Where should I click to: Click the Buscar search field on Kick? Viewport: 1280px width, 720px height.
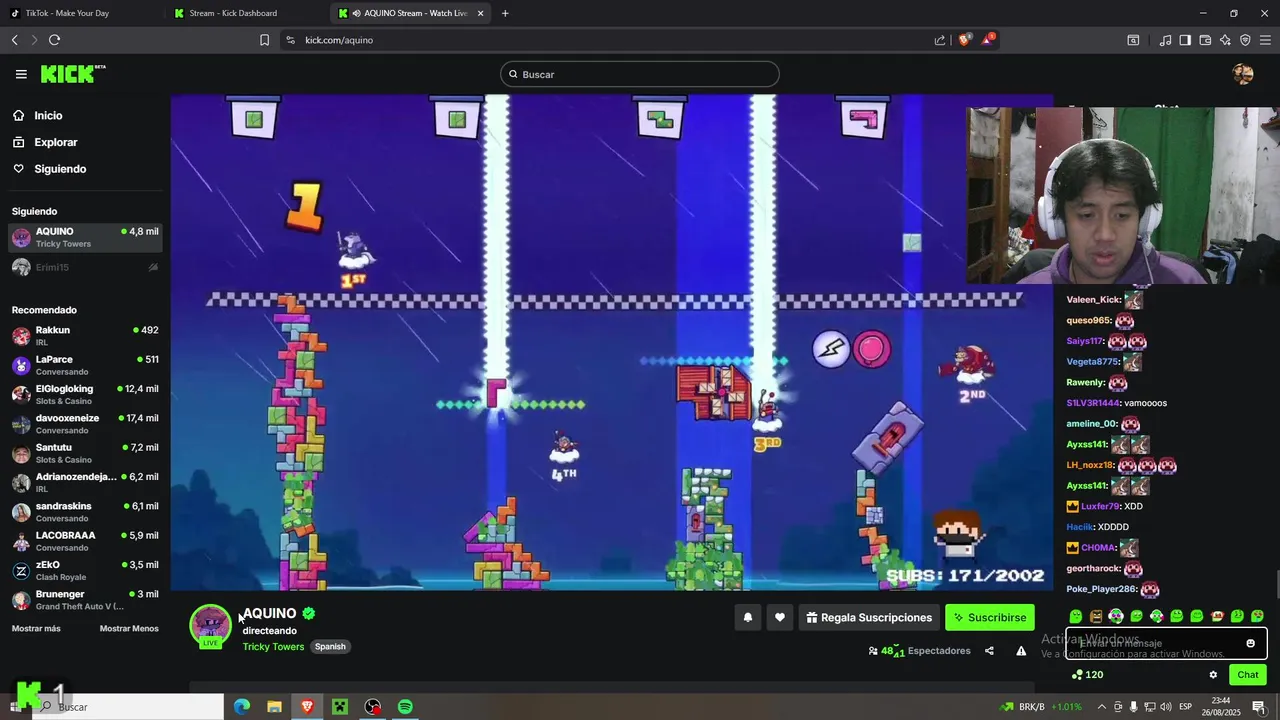pyautogui.click(x=640, y=74)
